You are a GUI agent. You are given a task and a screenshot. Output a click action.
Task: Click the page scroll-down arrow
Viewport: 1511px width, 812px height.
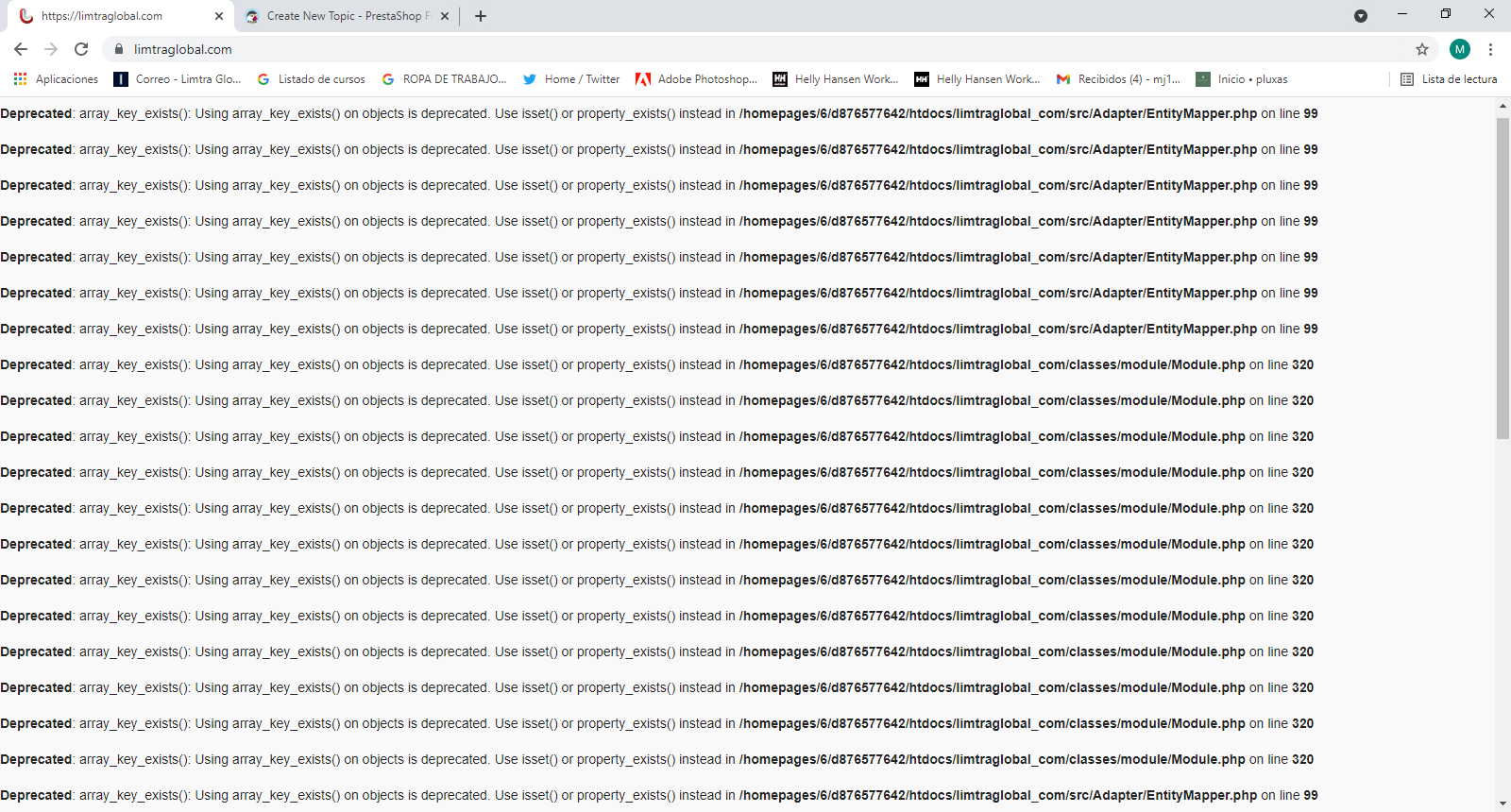[x=1503, y=804]
